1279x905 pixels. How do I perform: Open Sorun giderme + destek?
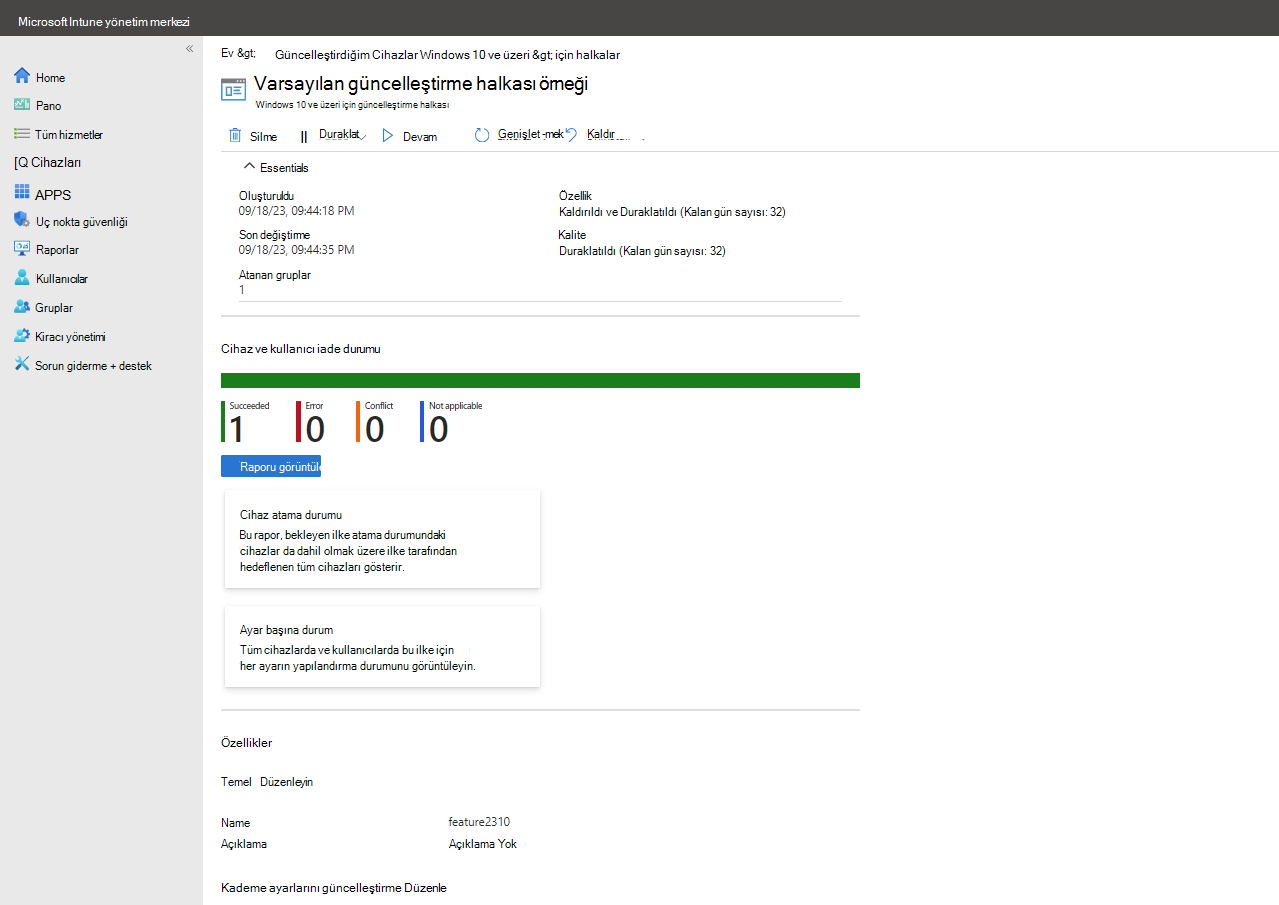[x=94, y=366]
